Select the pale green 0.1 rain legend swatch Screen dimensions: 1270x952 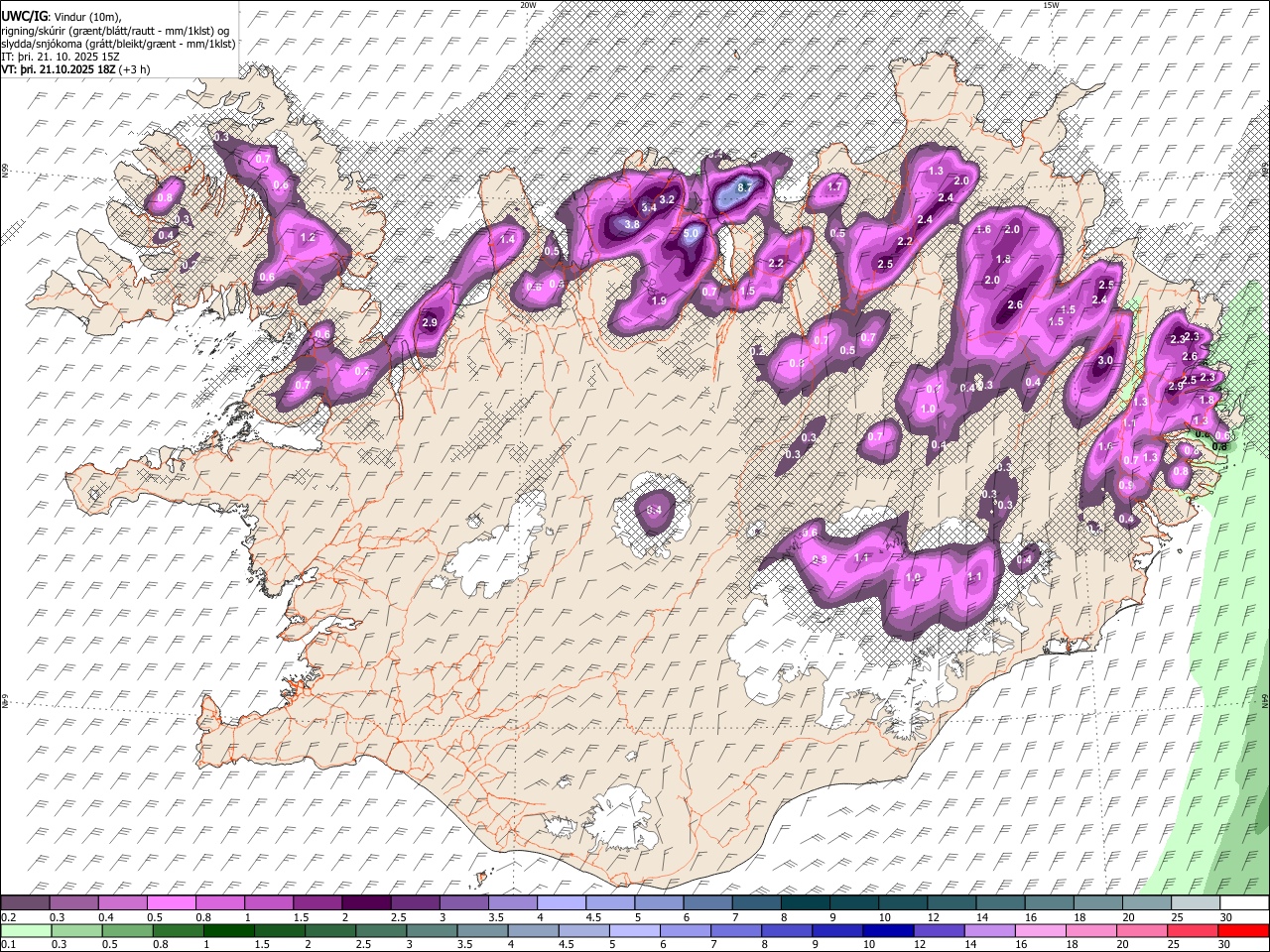click(25, 930)
